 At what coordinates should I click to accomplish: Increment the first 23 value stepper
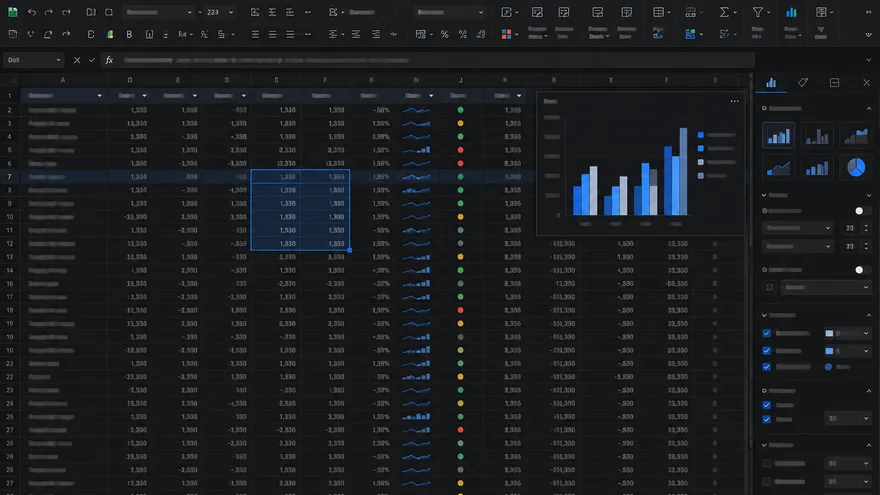click(866, 226)
